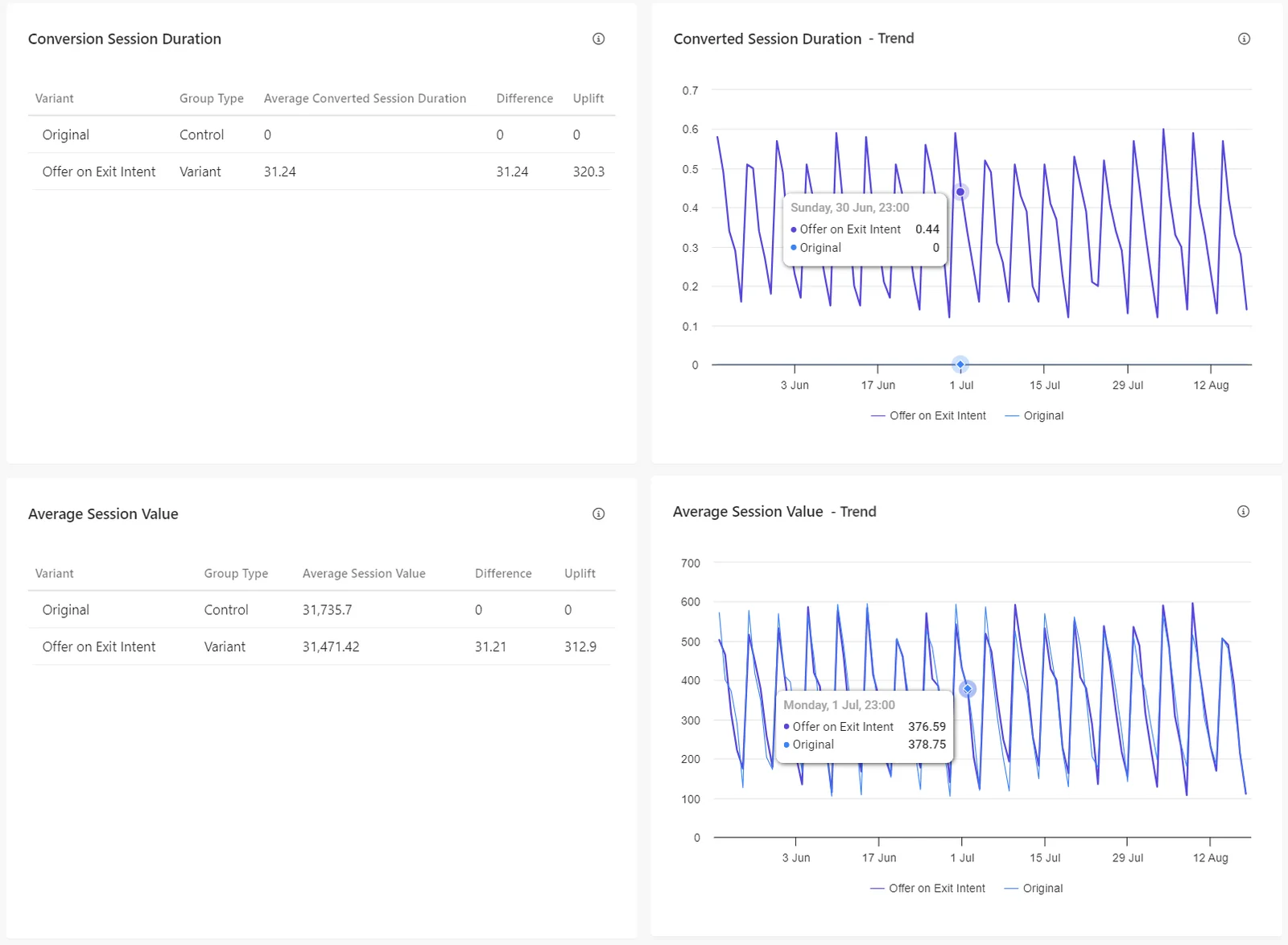The height and width of the screenshot is (945, 1288).
Task: Click highlighted Offer on Exit Intent point at 0.44
Action: tap(960, 192)
